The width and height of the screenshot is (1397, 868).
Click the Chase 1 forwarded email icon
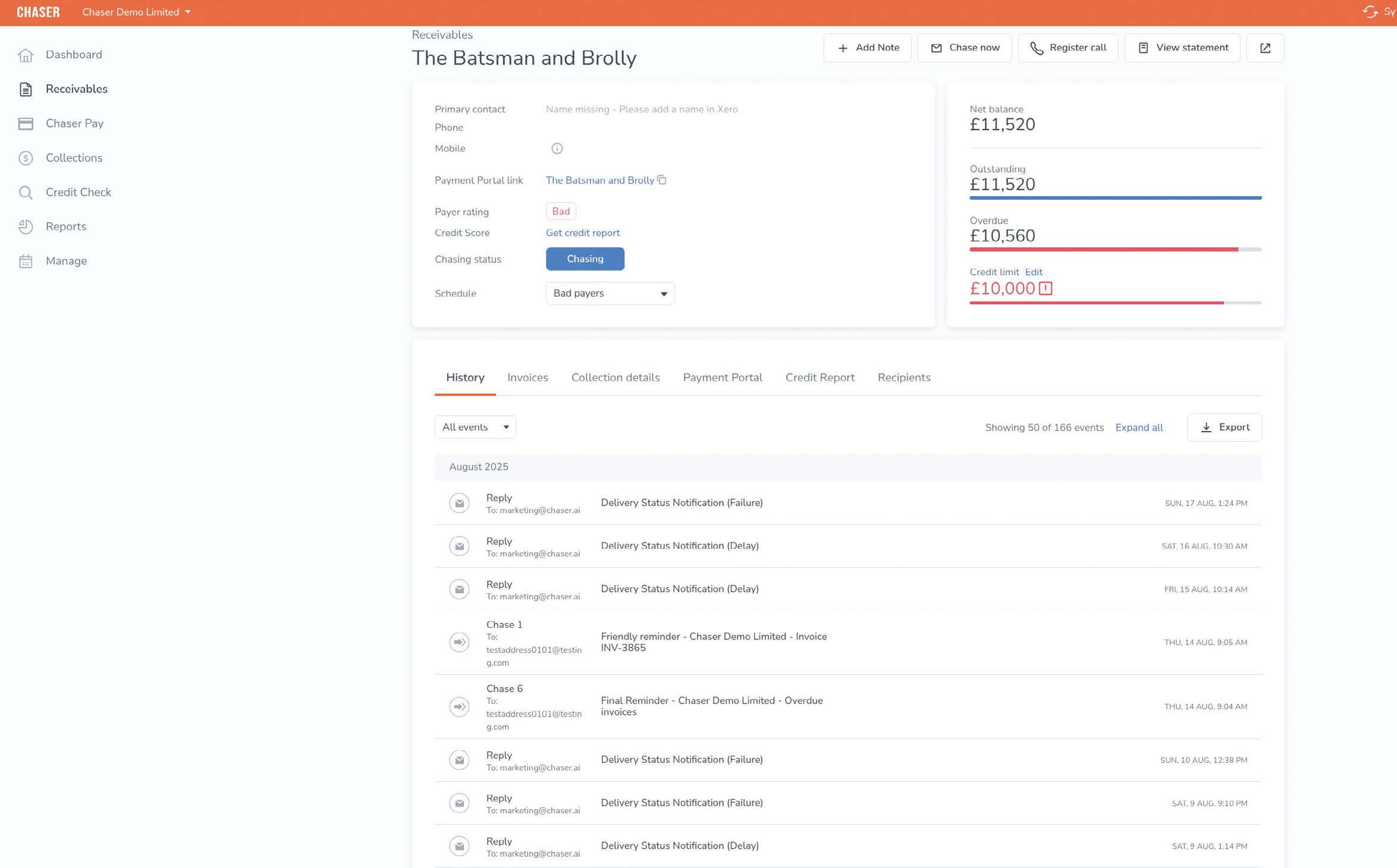[459, 642]
